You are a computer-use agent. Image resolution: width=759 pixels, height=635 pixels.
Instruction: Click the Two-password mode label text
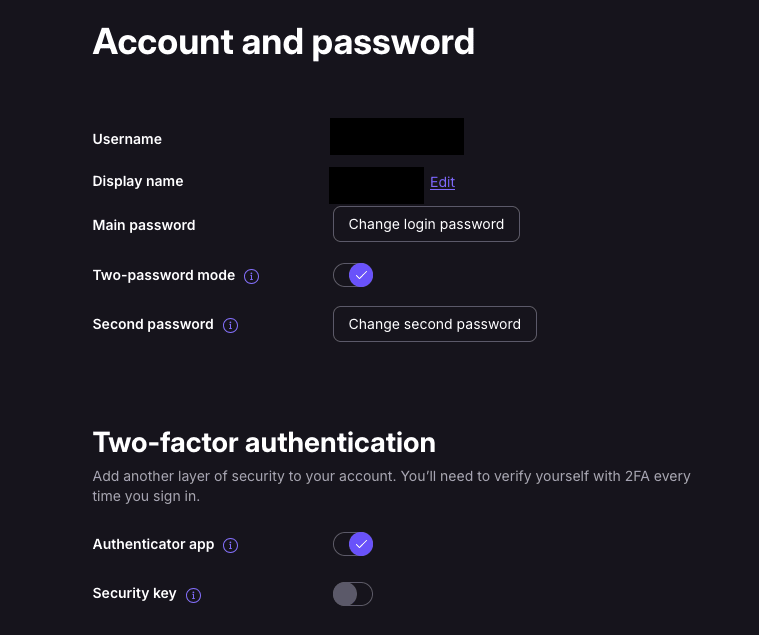click(164, 275)
